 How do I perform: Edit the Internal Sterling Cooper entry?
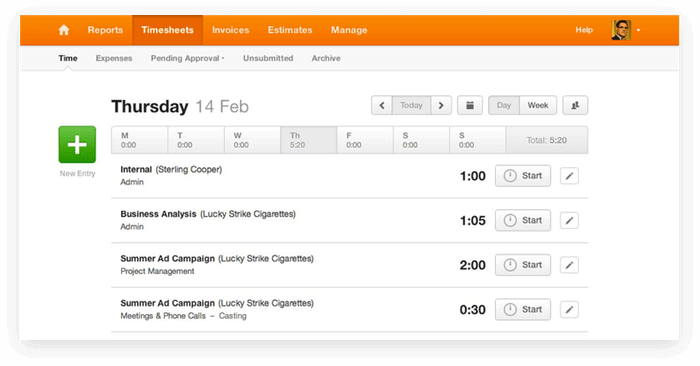click(x=569, y=176)
